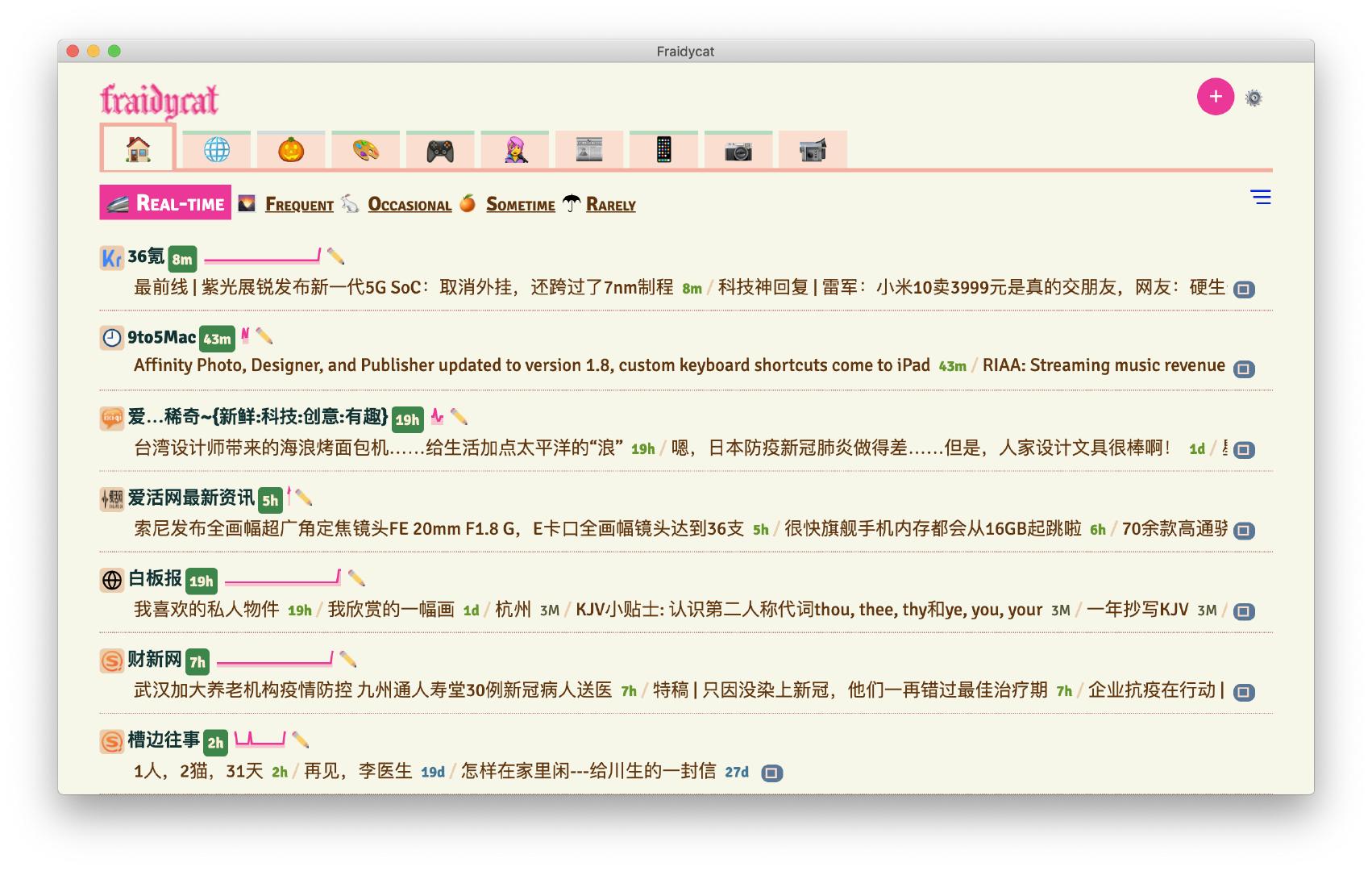Open the artist palette tag tab

click(365, 150)
